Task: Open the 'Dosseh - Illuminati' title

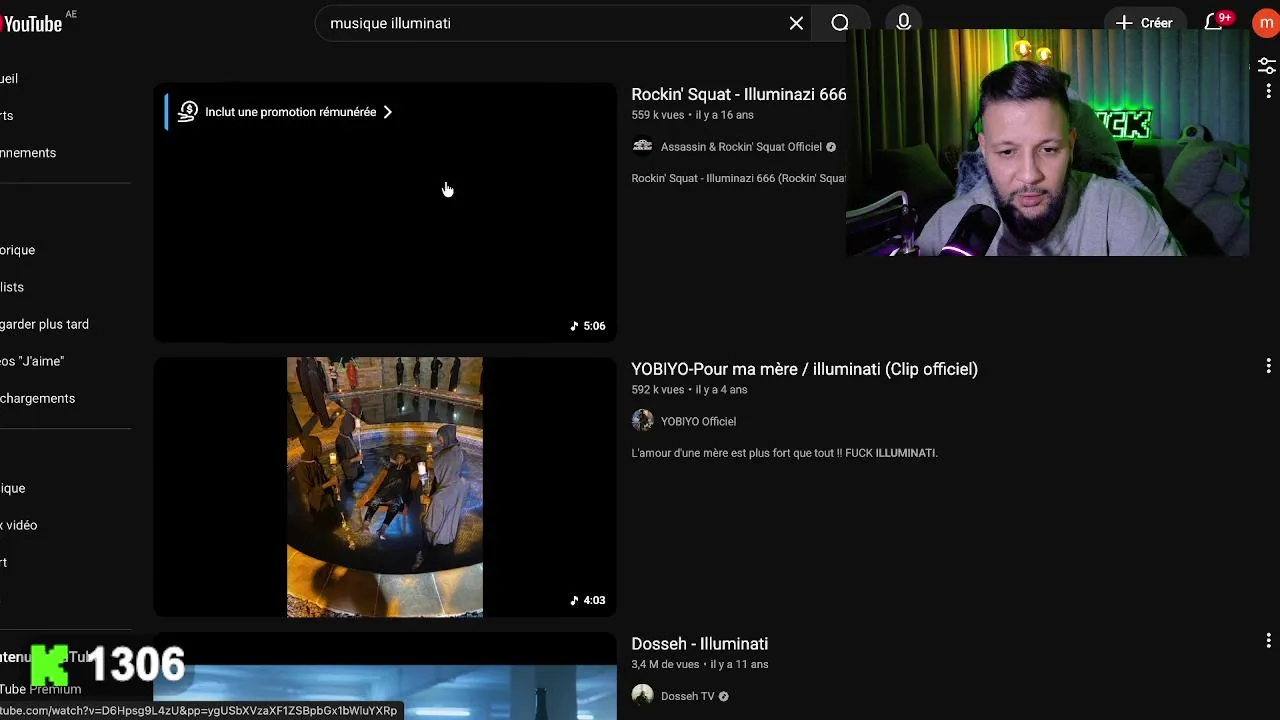Action: (x=700, y=644)
